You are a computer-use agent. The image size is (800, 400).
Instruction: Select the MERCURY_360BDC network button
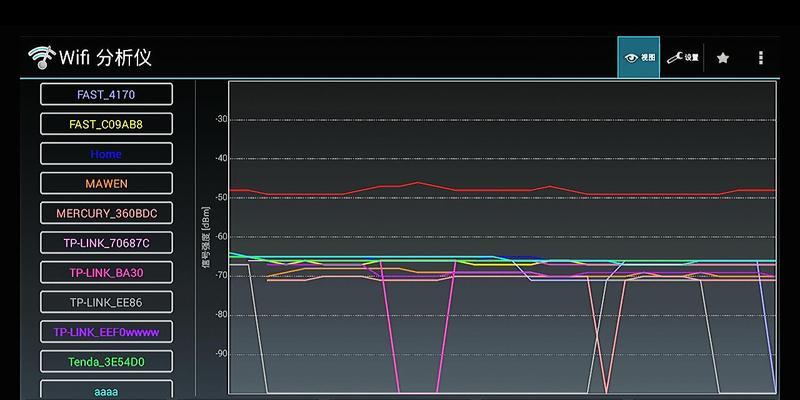coord(106,213)
